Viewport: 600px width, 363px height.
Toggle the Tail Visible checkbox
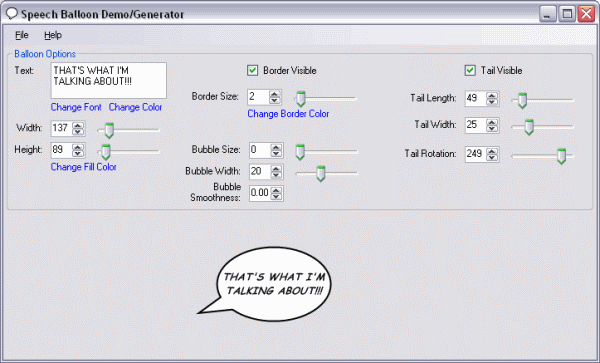tap(470, 70)
